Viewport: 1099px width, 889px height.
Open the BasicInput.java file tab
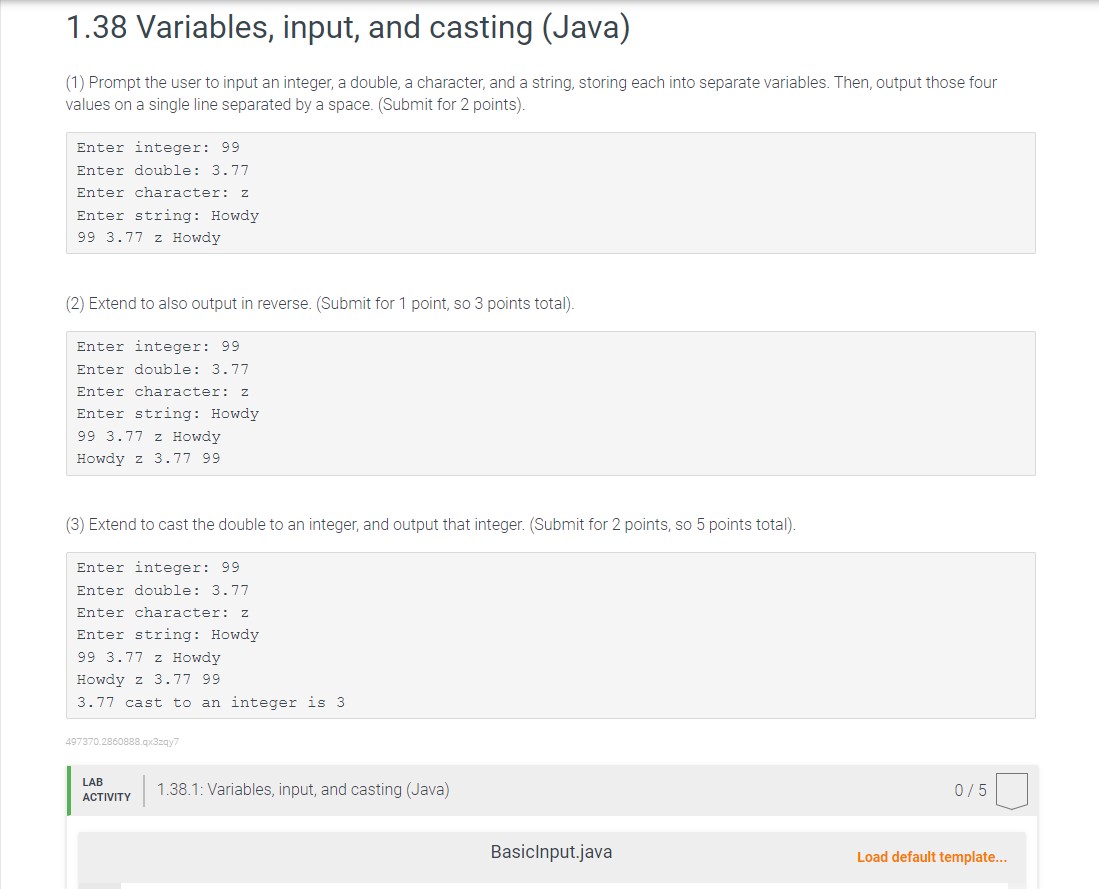click(x=551, y=852)
